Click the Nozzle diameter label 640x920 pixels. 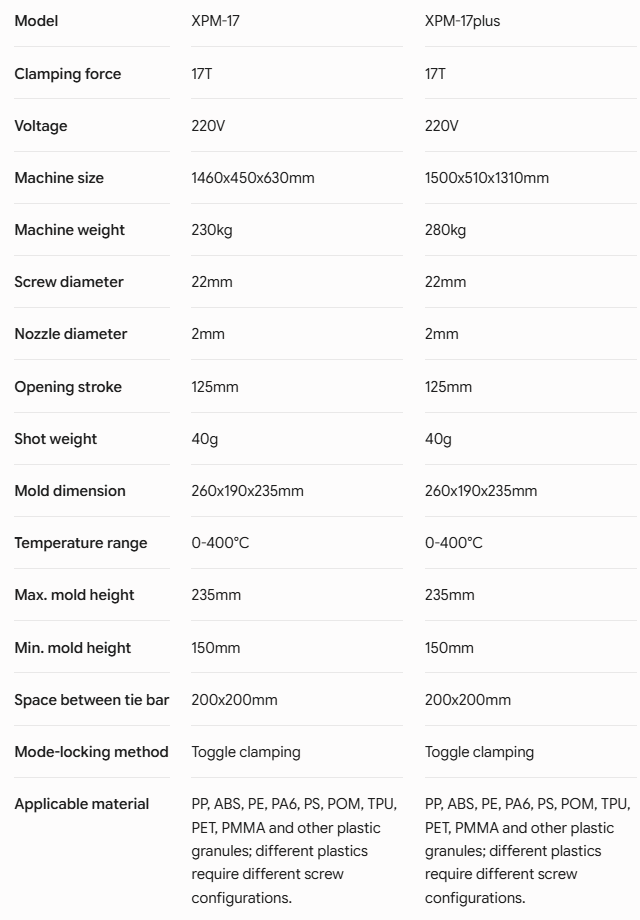(x=70, y=334)
